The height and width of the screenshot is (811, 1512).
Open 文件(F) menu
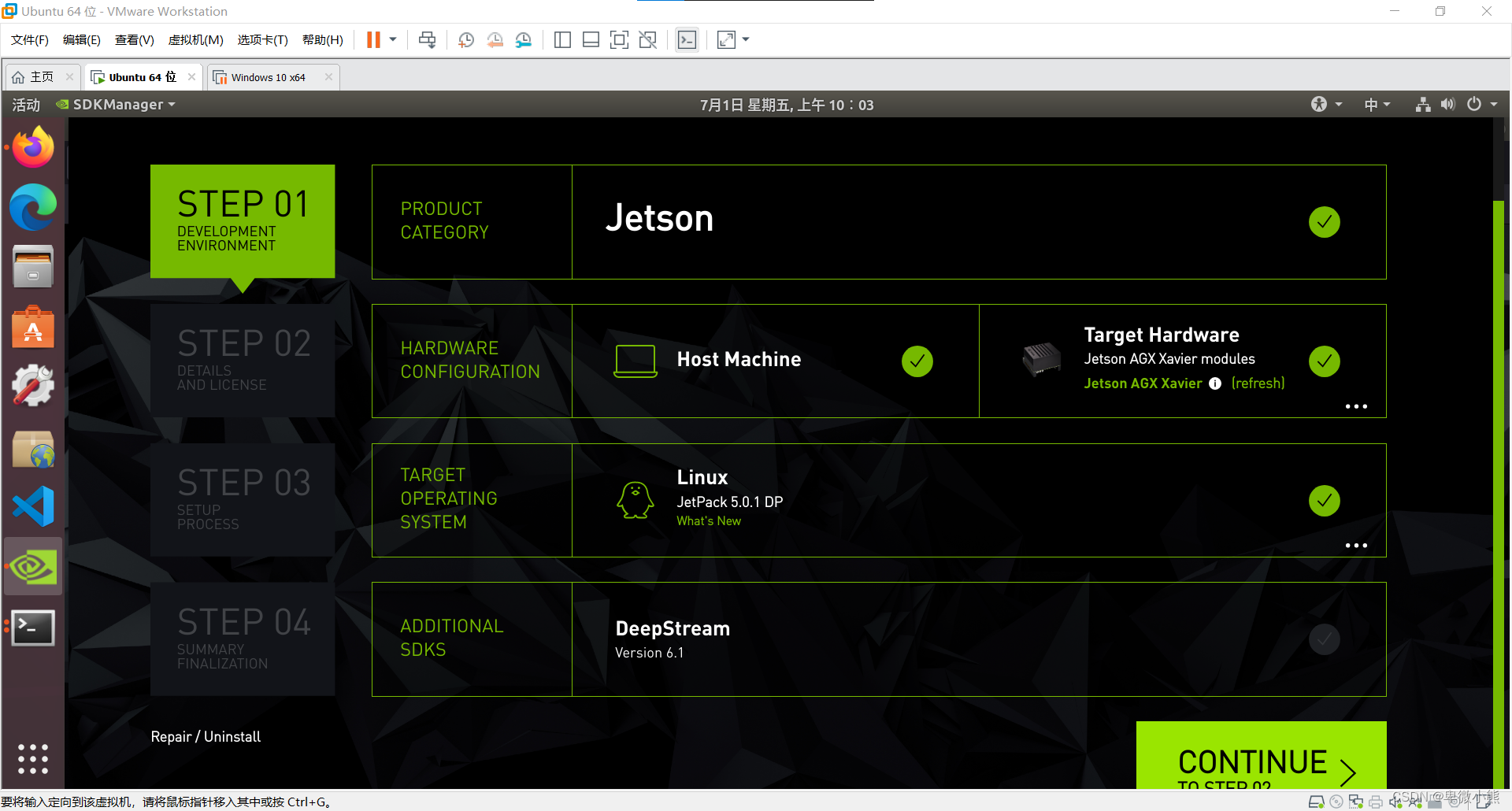tap(30, 40)
